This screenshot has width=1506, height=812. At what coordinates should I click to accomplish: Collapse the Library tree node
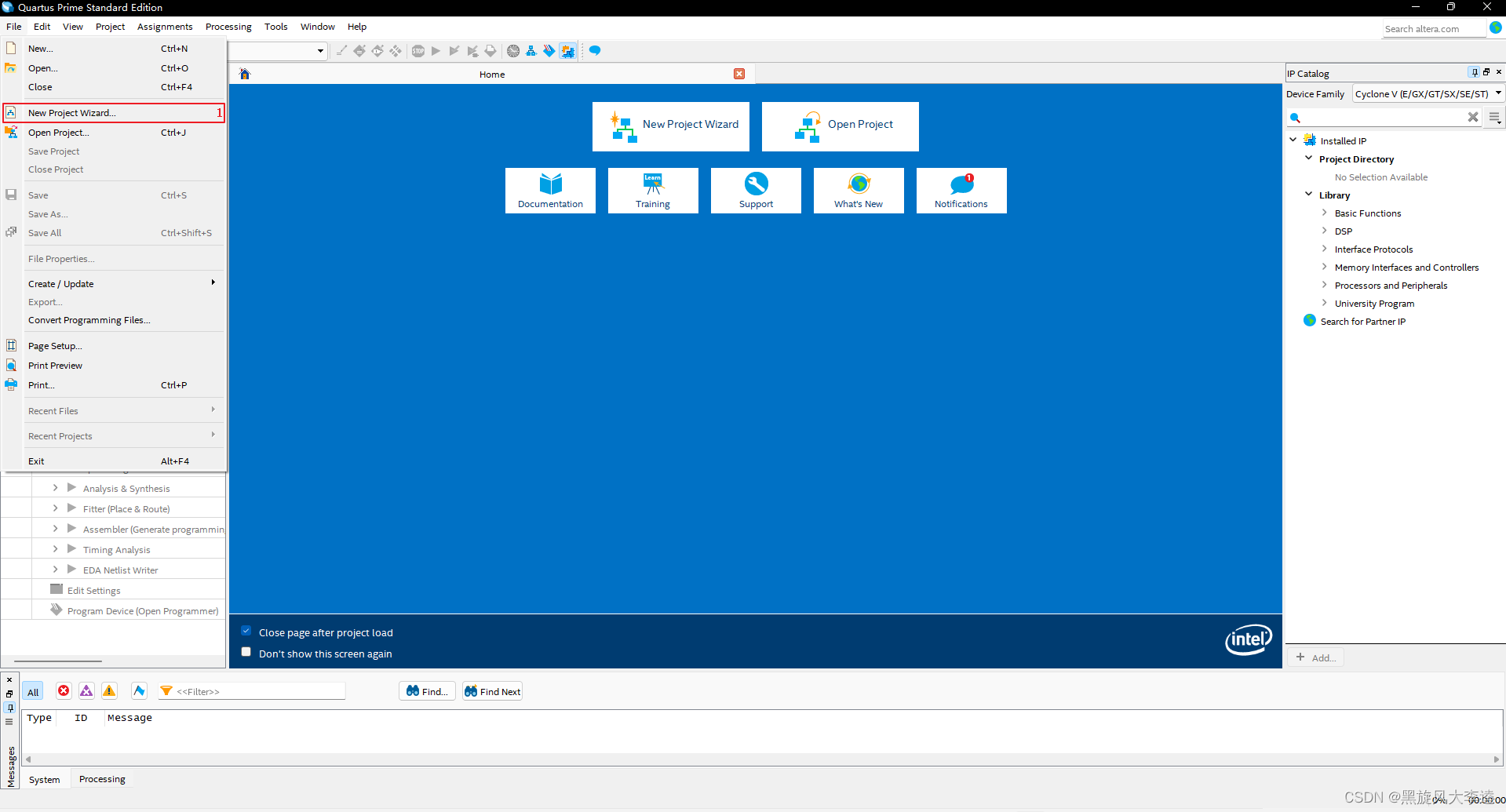tap(1308, 194)
